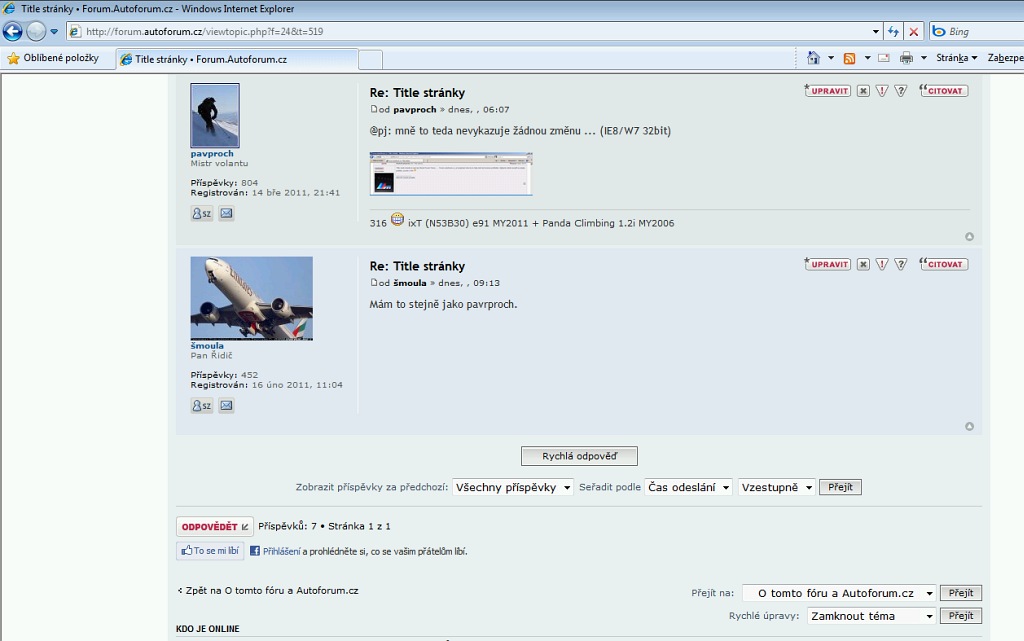The width and height of the screenshot is (1024, 641).
Task: Click the Print icon in IE toolbar
Action: click(906, 58)
